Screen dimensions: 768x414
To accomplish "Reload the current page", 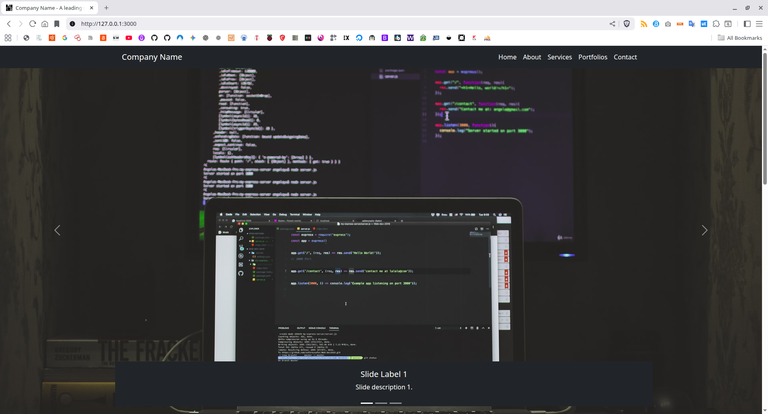I will coord(33,23).
